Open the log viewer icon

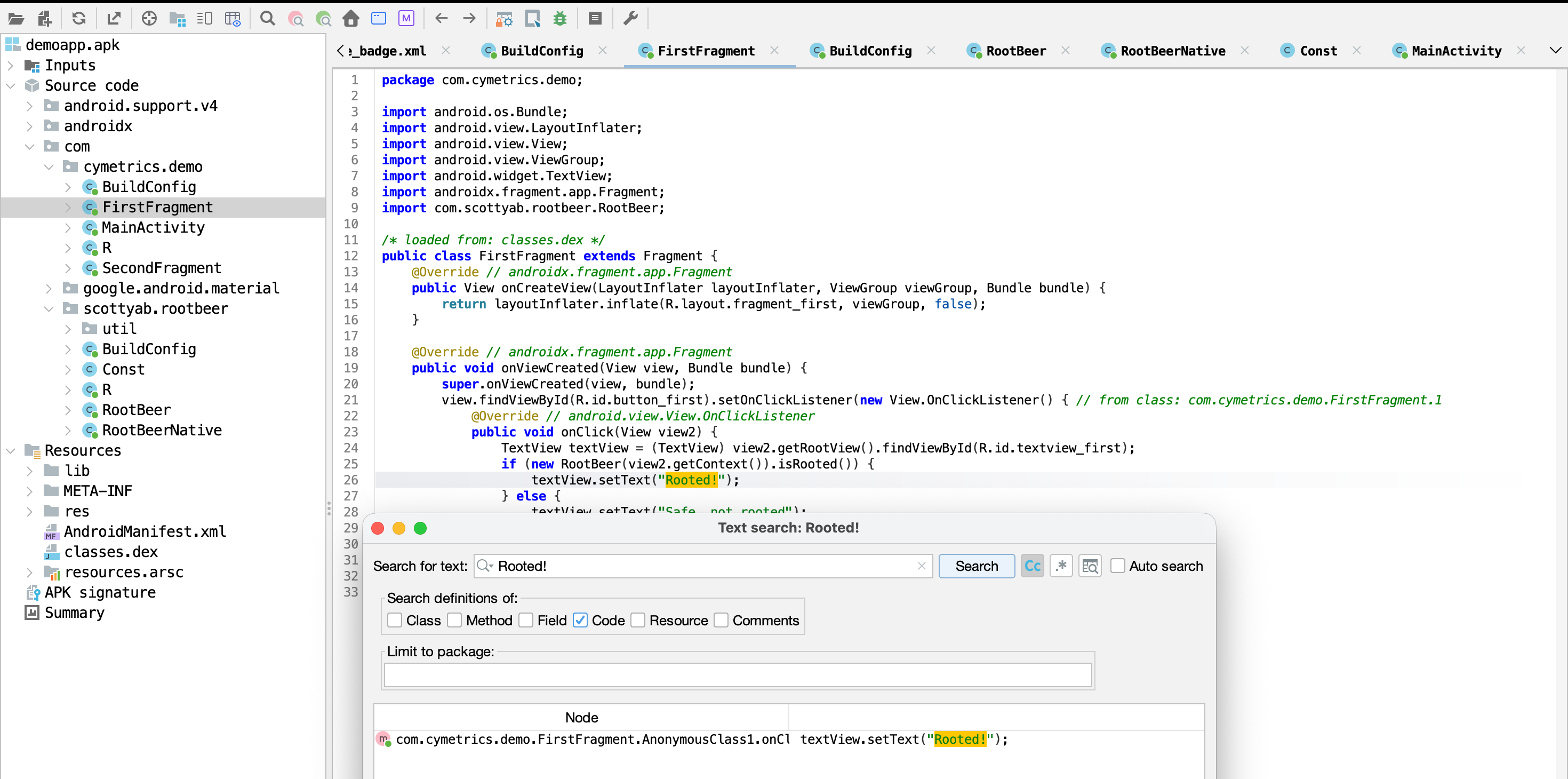[595, 19]
